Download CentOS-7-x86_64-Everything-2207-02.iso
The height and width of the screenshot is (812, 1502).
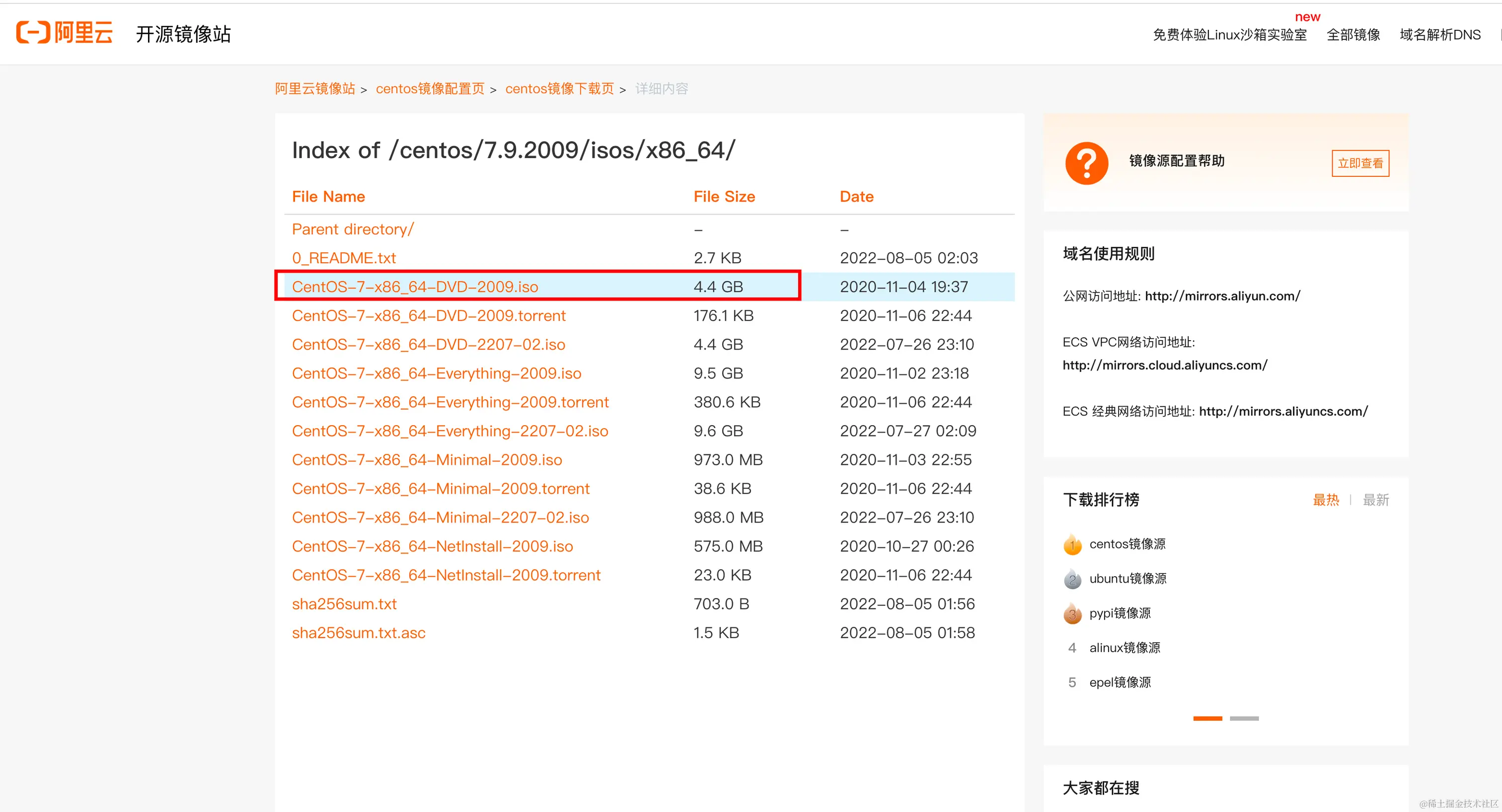click(450, 431)
